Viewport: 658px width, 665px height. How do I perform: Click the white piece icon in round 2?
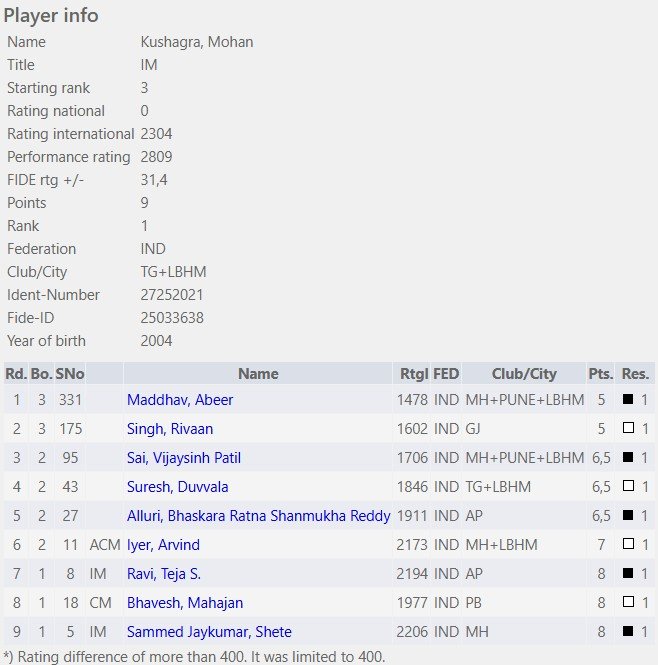[628, 428]
